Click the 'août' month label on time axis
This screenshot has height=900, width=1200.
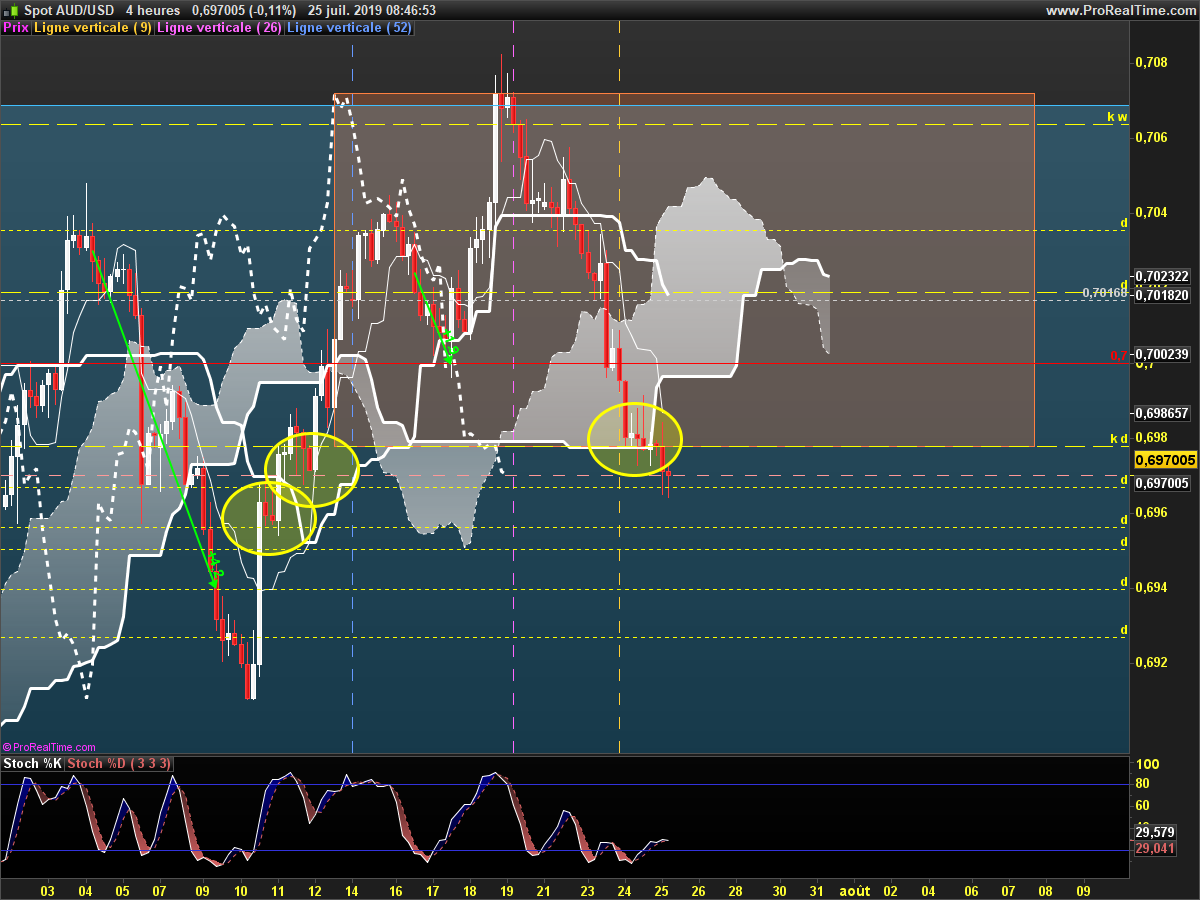tap(853, 889)
